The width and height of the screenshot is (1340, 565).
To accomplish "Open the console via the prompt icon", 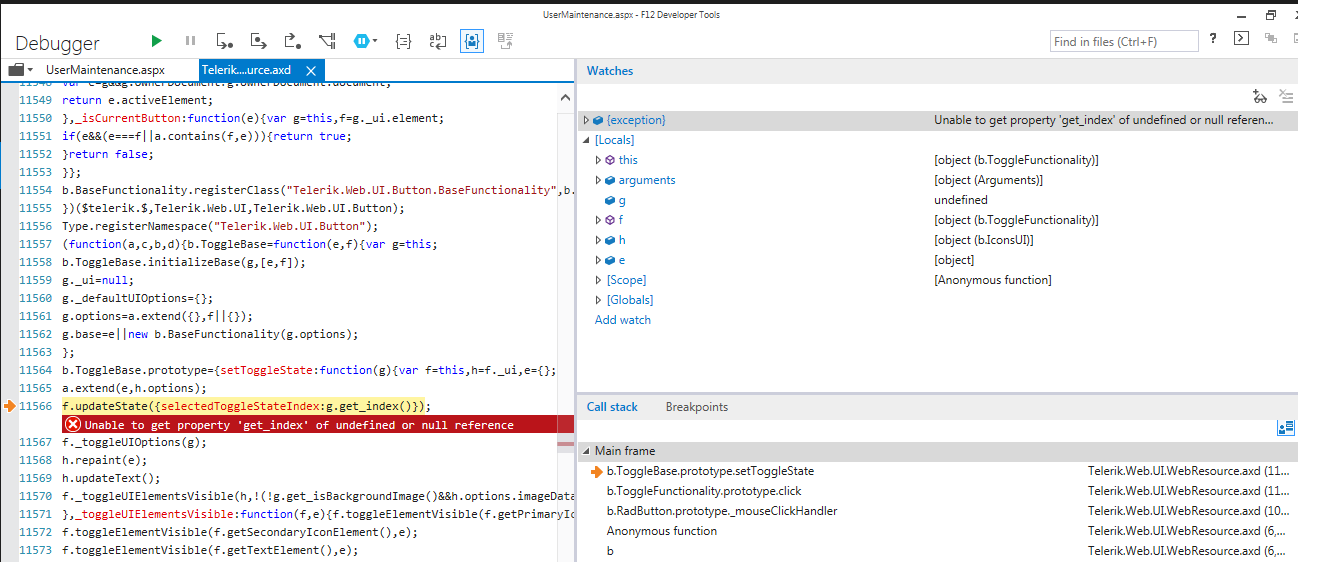I will pos(1241,39).
